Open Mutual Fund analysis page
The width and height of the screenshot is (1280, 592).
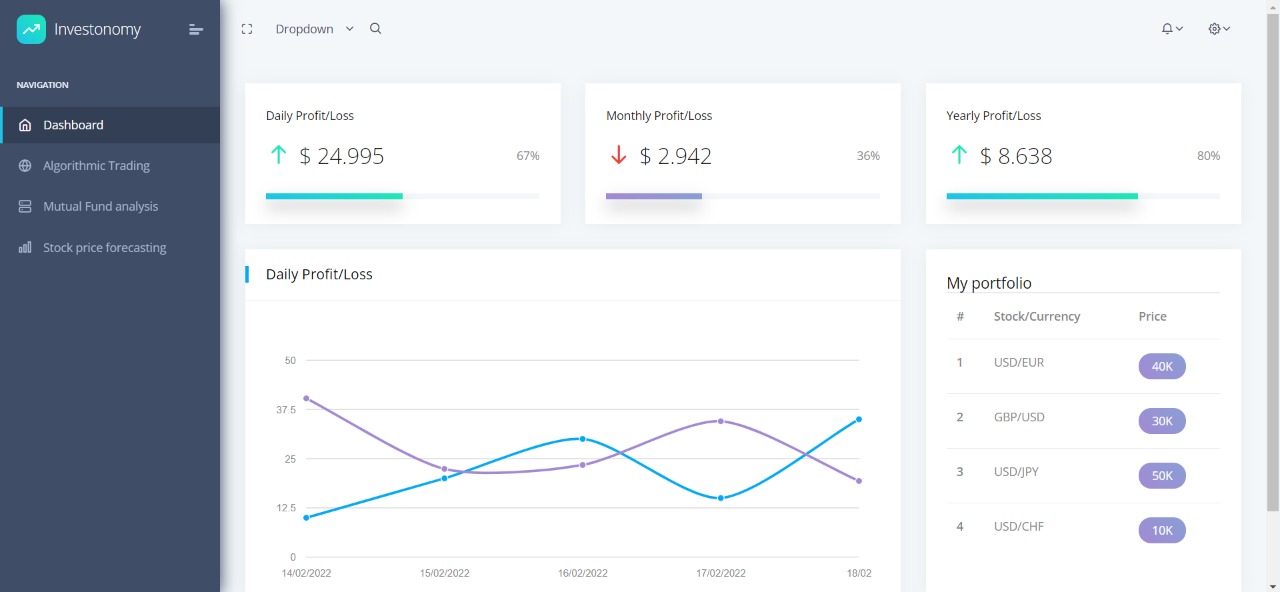coord(110,206)
